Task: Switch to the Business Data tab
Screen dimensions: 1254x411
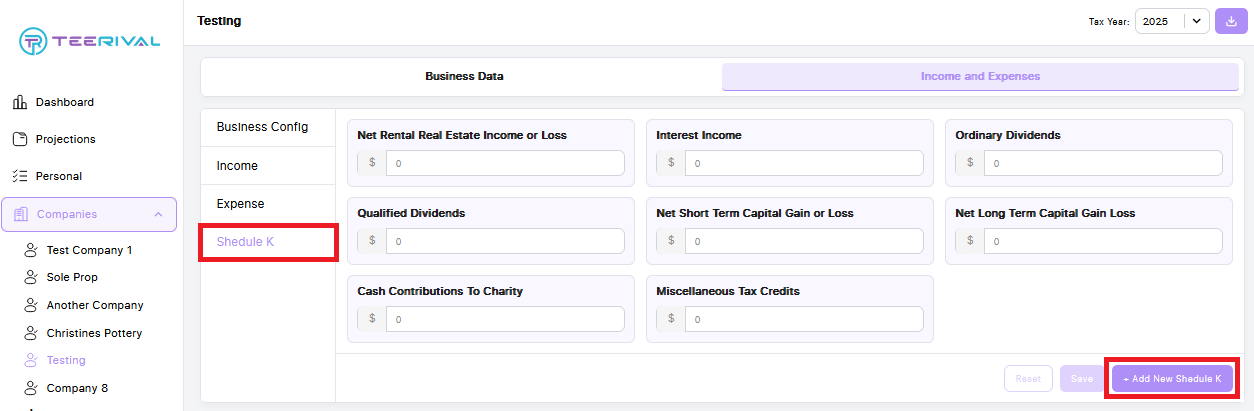Action: [464, 76]
